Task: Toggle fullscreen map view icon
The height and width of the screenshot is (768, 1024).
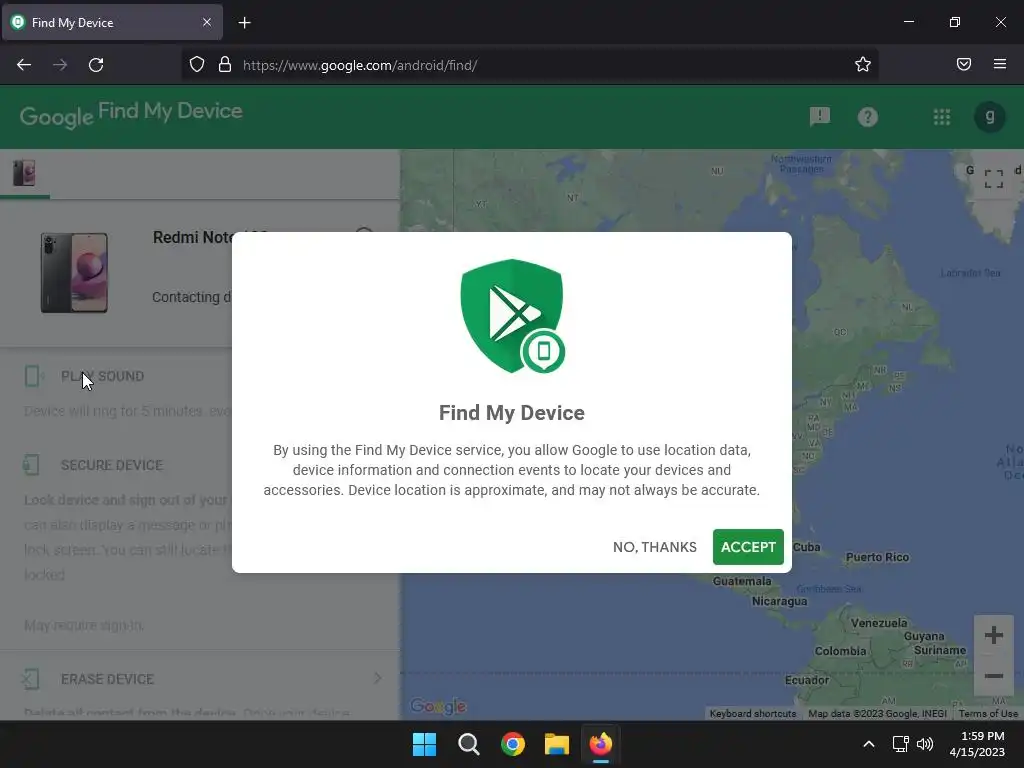Action: tap(993, 178)
